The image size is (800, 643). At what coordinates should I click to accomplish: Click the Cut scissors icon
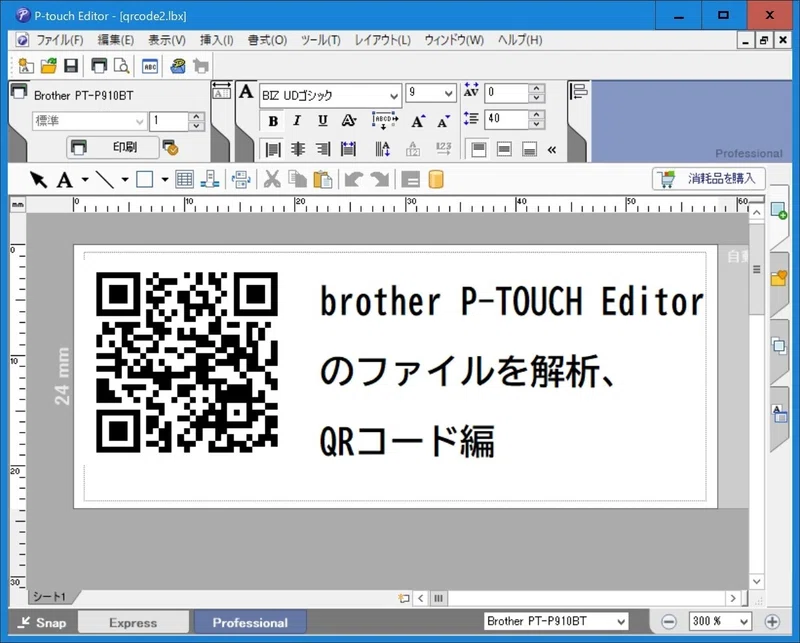tap(272, 180)
